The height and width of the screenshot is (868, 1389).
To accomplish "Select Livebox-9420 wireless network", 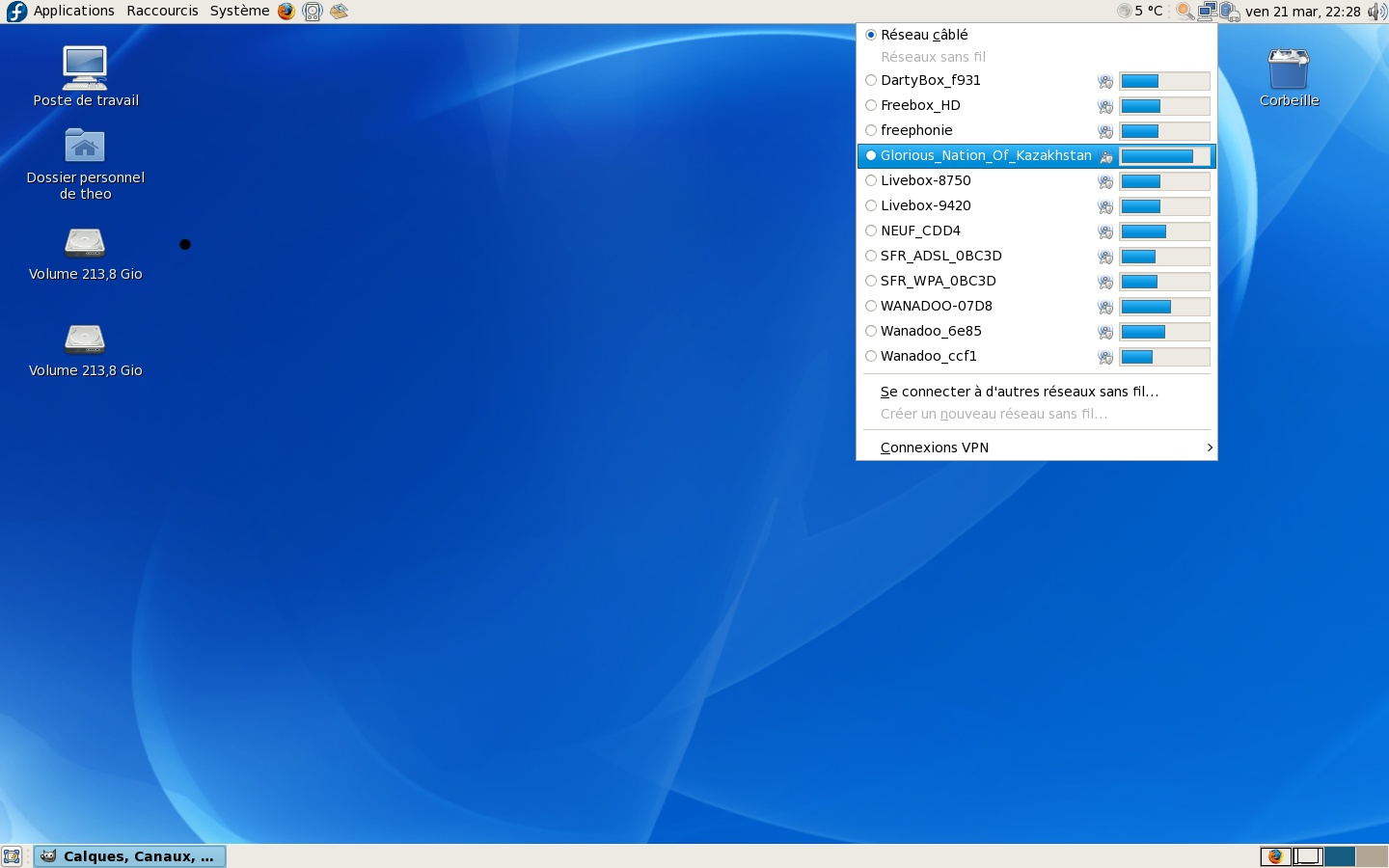I will [1036, 205].
